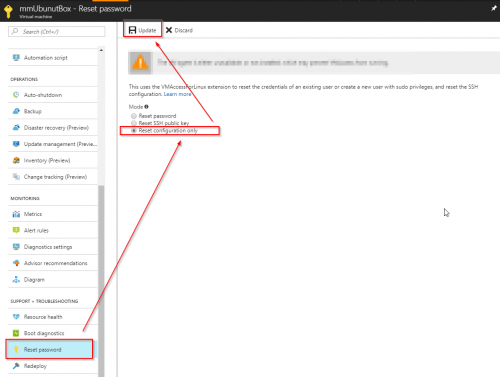Viewport: 500px width, 377px height.
Task: Click the Metrics chart icon
Action: tap(16, 214)
